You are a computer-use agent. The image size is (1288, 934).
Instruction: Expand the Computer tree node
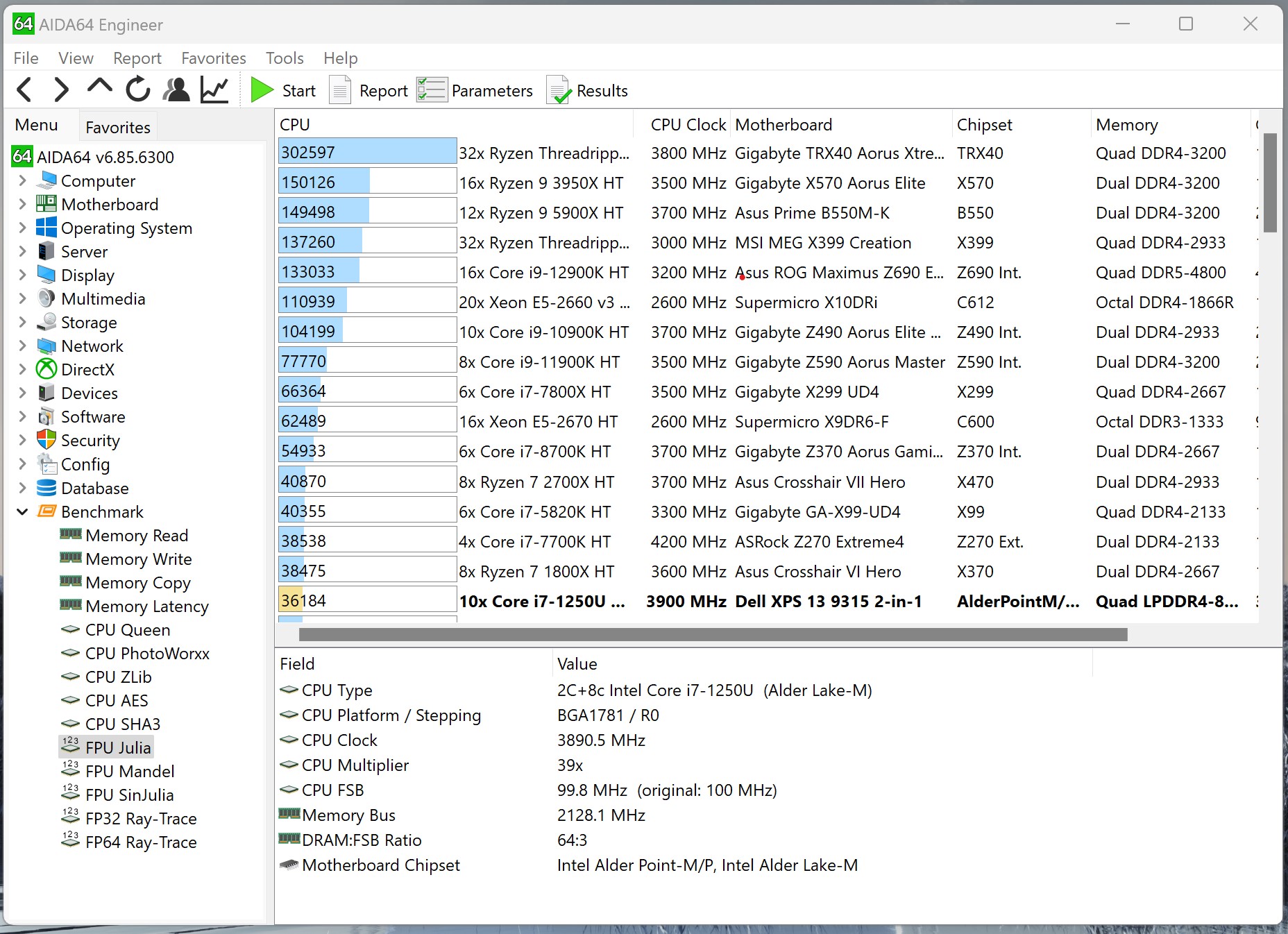click(22, 180)
